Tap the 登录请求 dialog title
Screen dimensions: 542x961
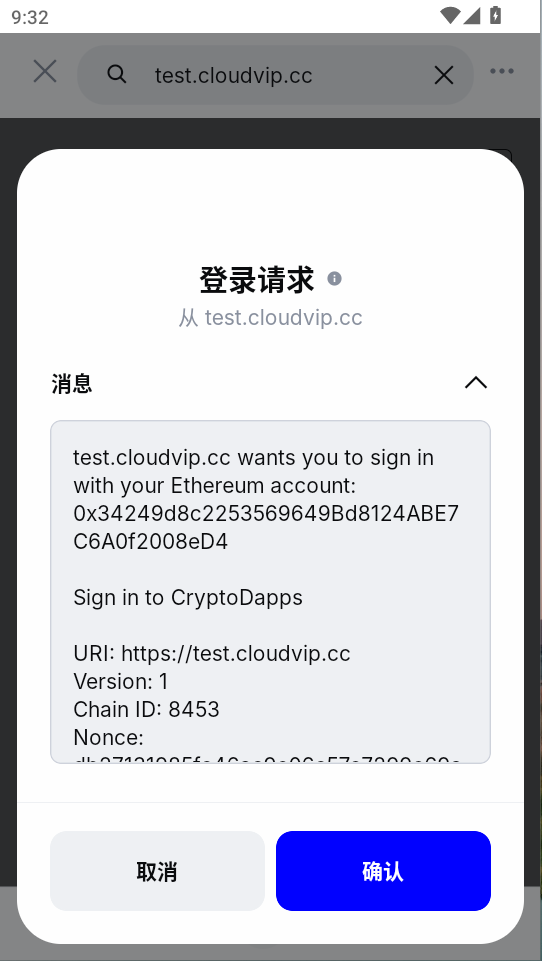[256, 279]
